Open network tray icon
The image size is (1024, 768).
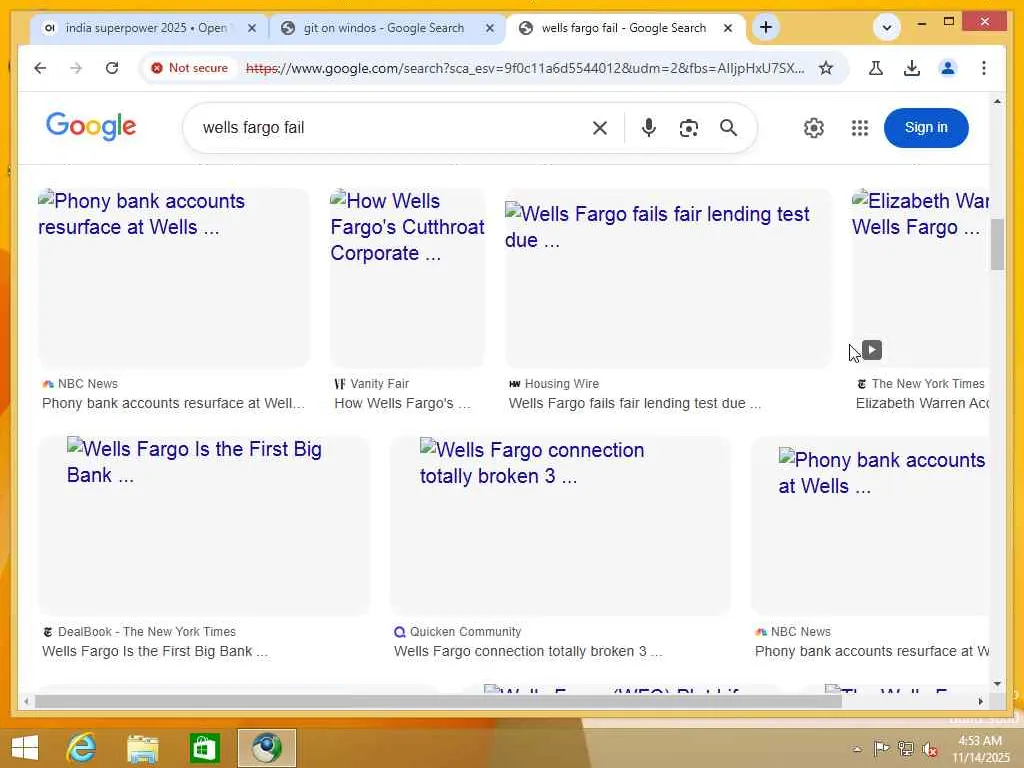click(905, 748)
